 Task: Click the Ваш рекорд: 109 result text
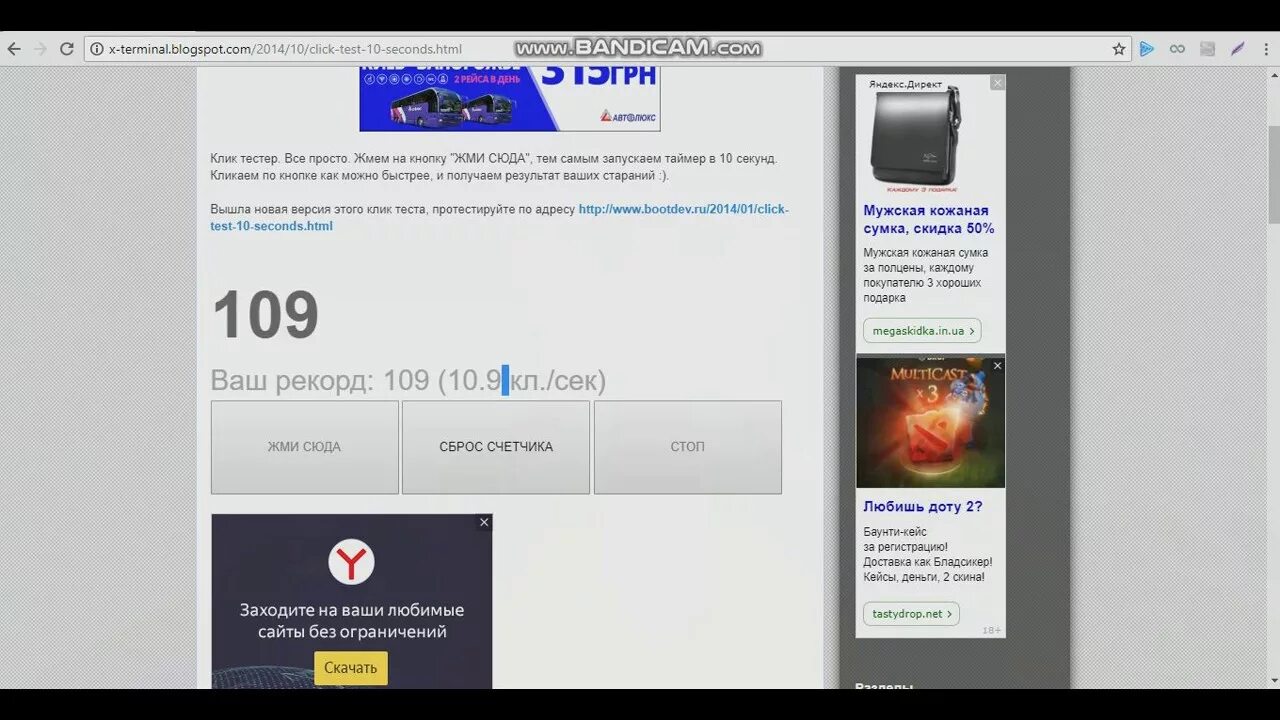(408, 381)
